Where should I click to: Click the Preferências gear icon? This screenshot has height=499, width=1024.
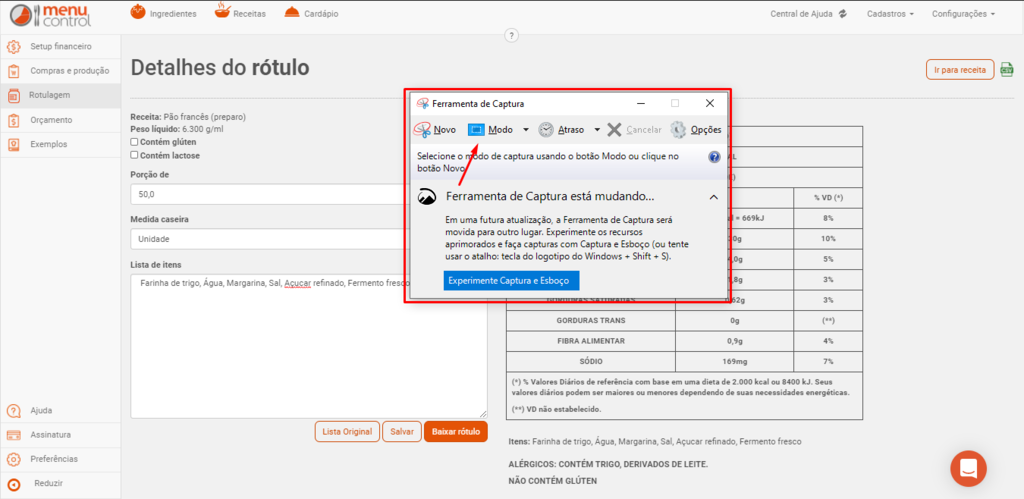coord(14,459)
